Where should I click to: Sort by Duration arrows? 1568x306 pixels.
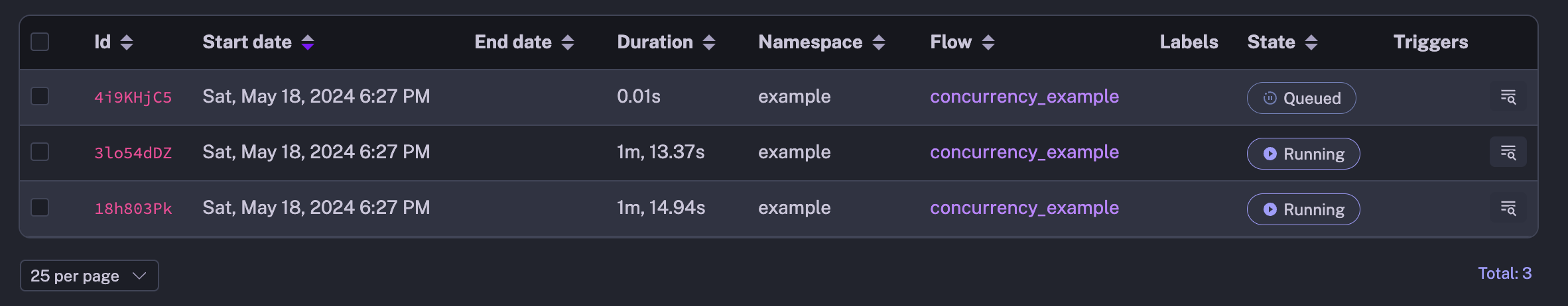709,42
